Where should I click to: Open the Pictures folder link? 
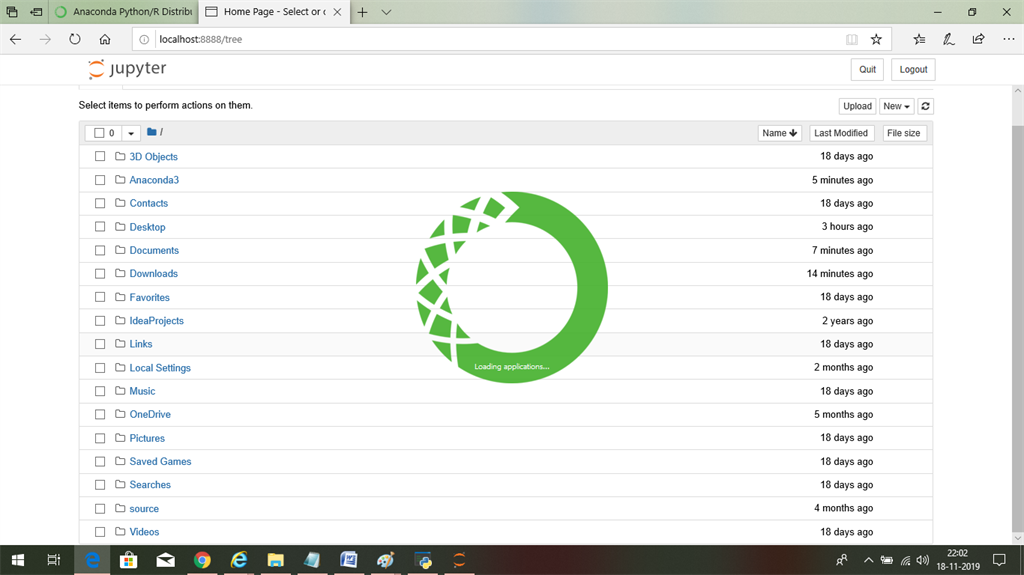(147, 438)
